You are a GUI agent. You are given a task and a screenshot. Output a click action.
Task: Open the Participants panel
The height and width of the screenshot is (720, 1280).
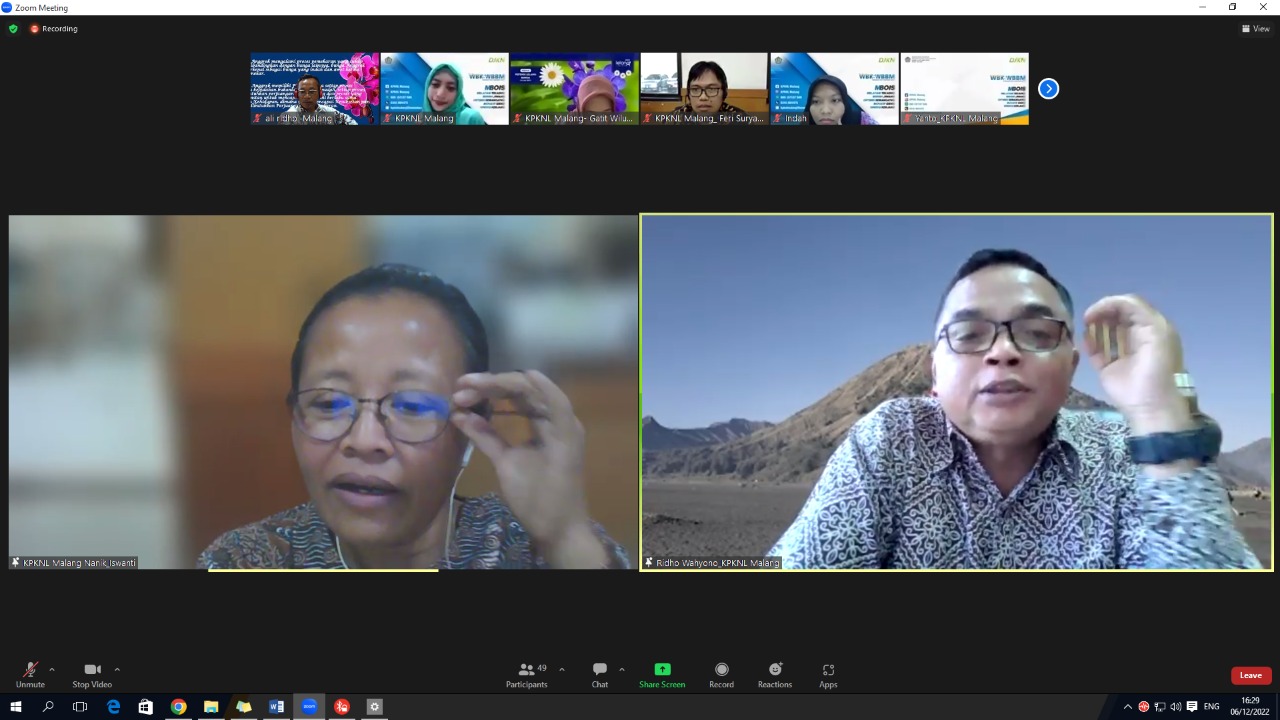527,674
